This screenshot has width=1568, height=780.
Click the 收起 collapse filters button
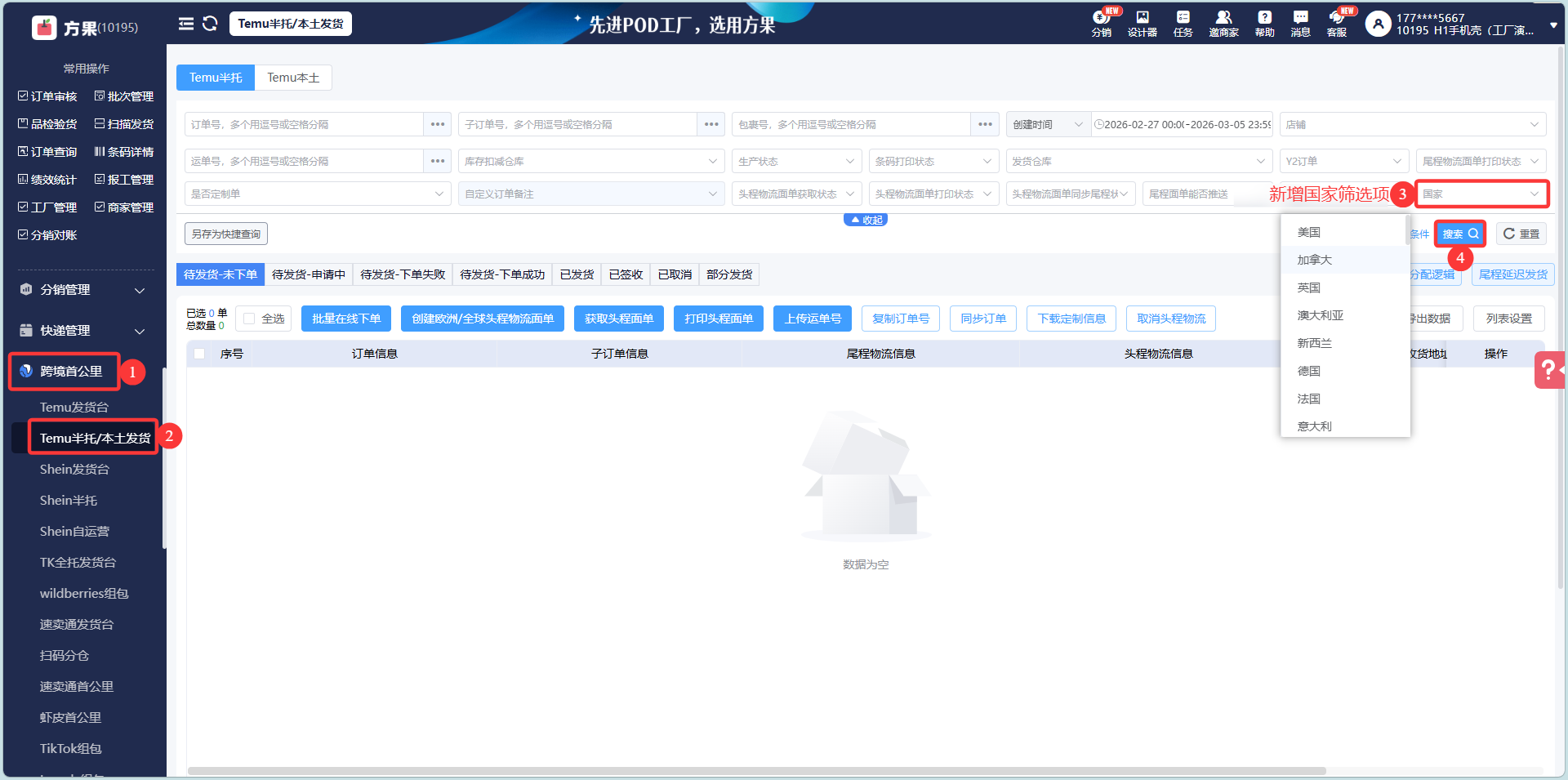pos(866,220)
